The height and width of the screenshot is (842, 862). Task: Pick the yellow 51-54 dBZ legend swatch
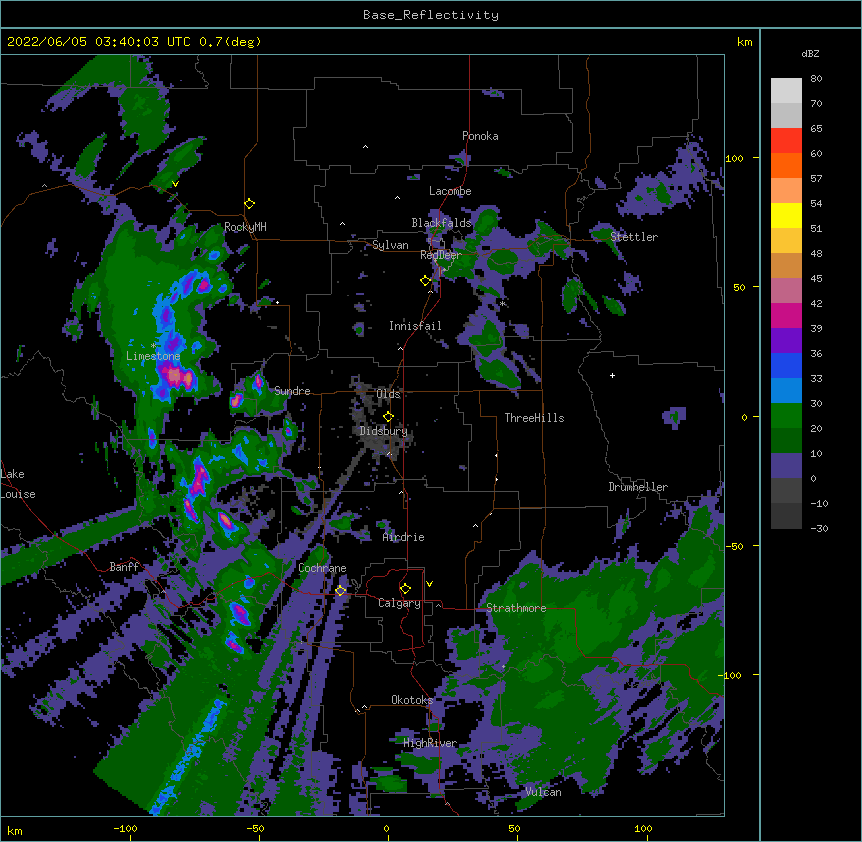[786, 215]
